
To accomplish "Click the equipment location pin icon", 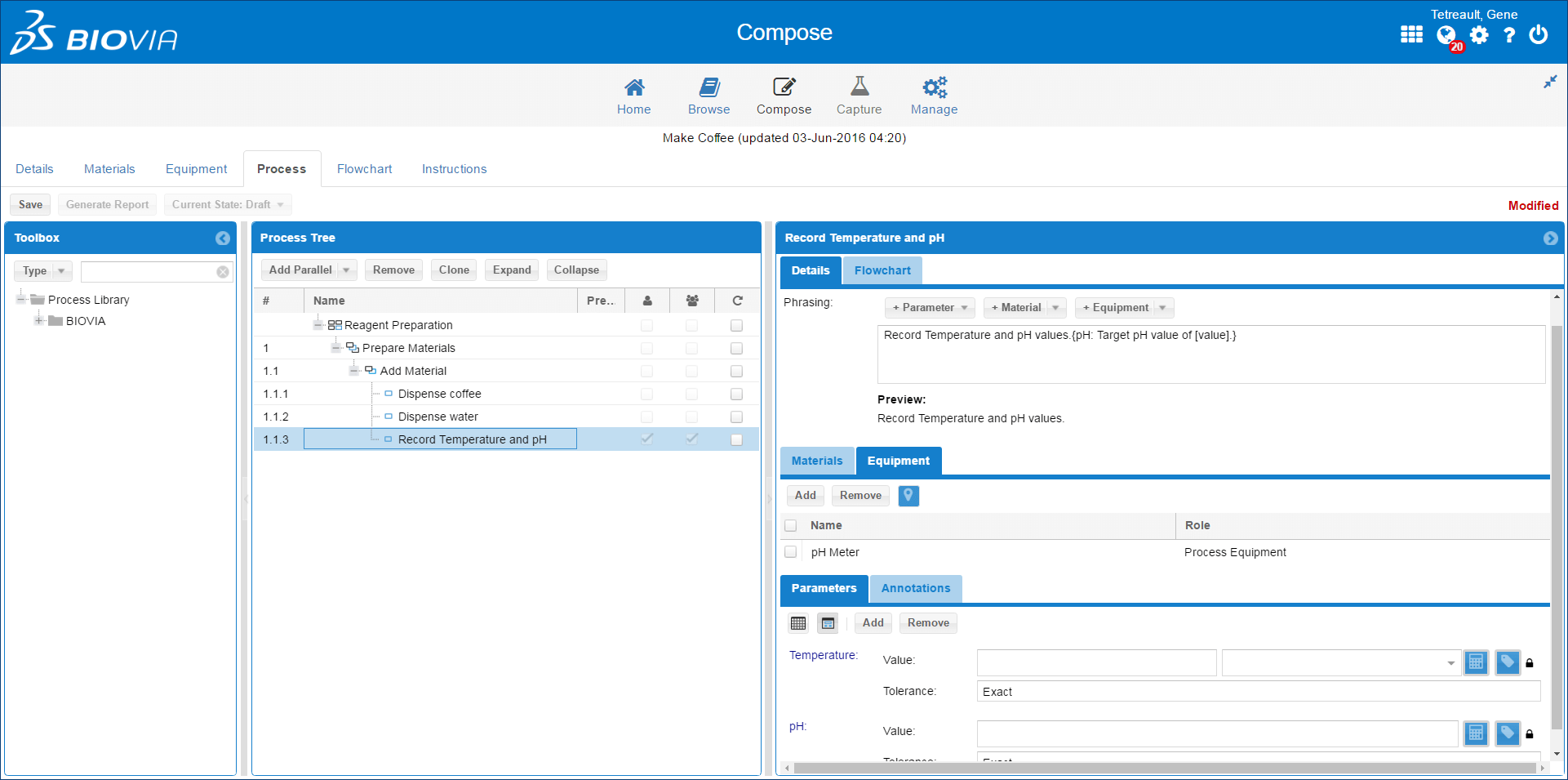I will coord(908,496).
